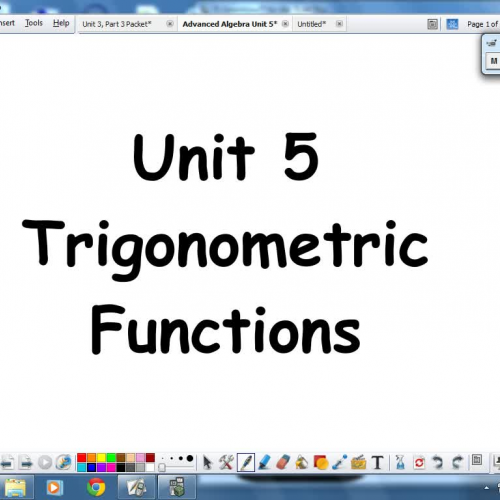Viewport: 500px width, 500px height.
Task: Pick the red color swatch
Action: pos(81,458)
